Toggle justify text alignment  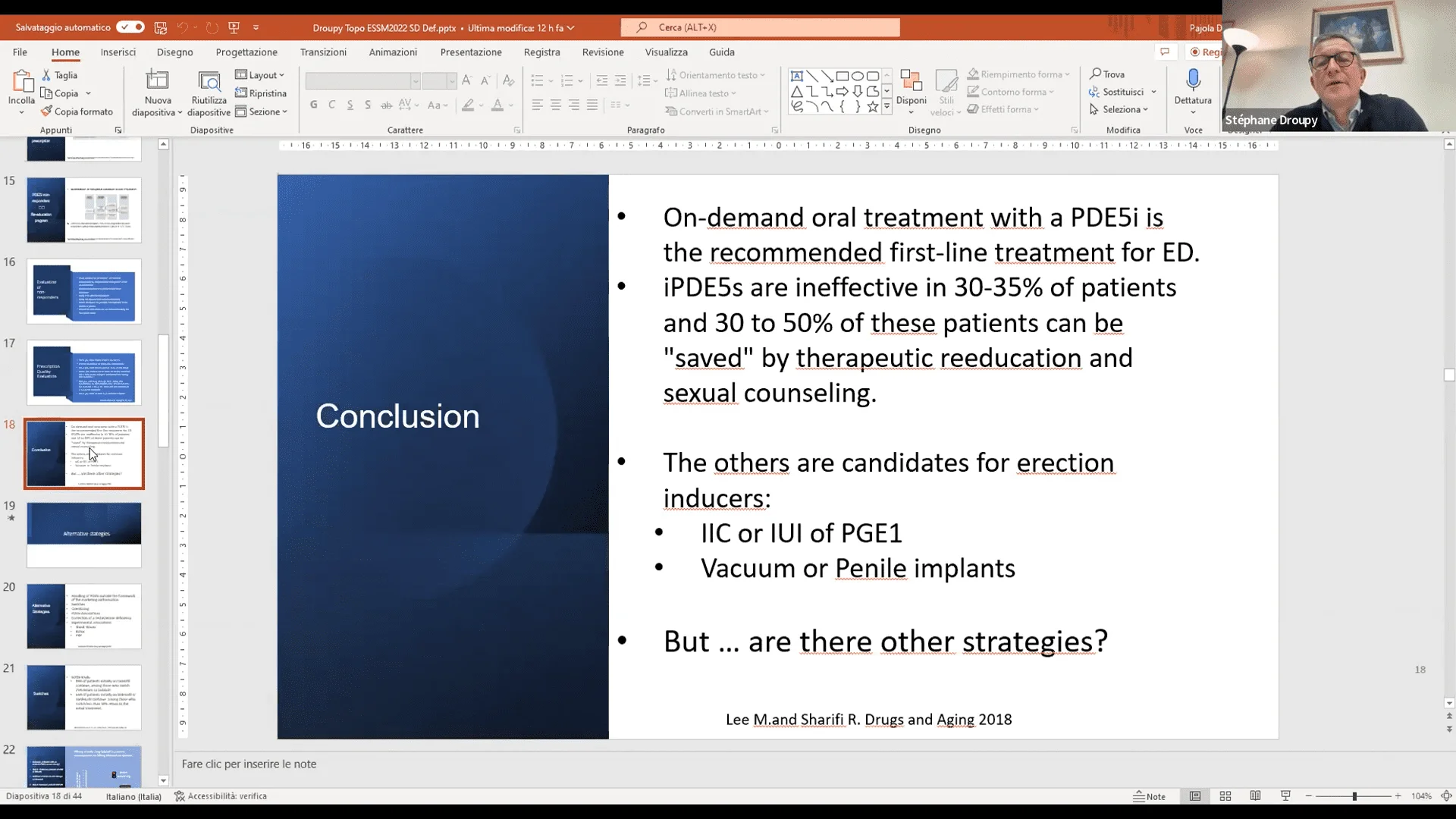click(592, 105)
